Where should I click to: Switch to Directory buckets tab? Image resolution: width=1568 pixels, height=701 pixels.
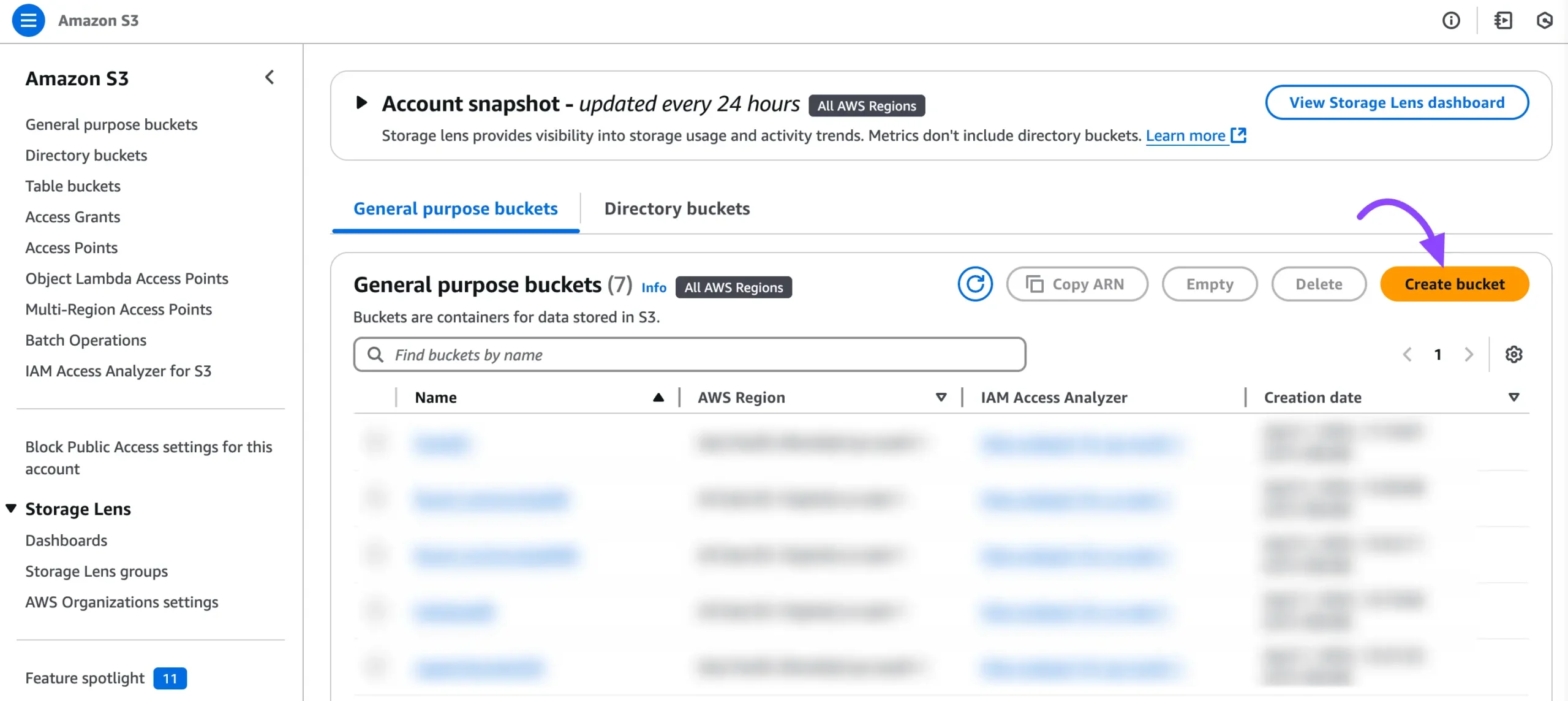pyautogui.click(x=677, y=209)
